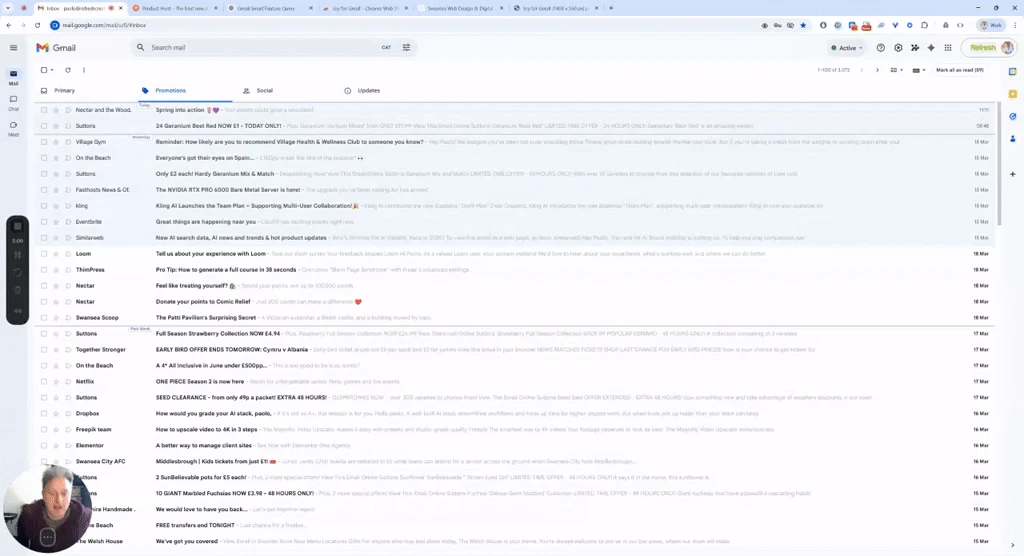Go back in the browser toolbar
This screenshot has width=1024, height=556.
(8, 25)
